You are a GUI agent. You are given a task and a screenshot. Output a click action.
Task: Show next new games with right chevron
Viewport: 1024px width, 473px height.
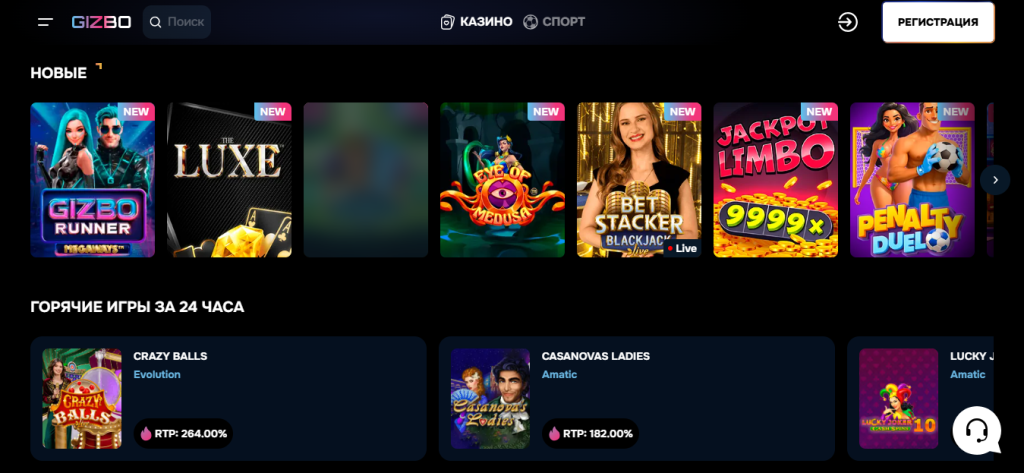pos(995,180)
